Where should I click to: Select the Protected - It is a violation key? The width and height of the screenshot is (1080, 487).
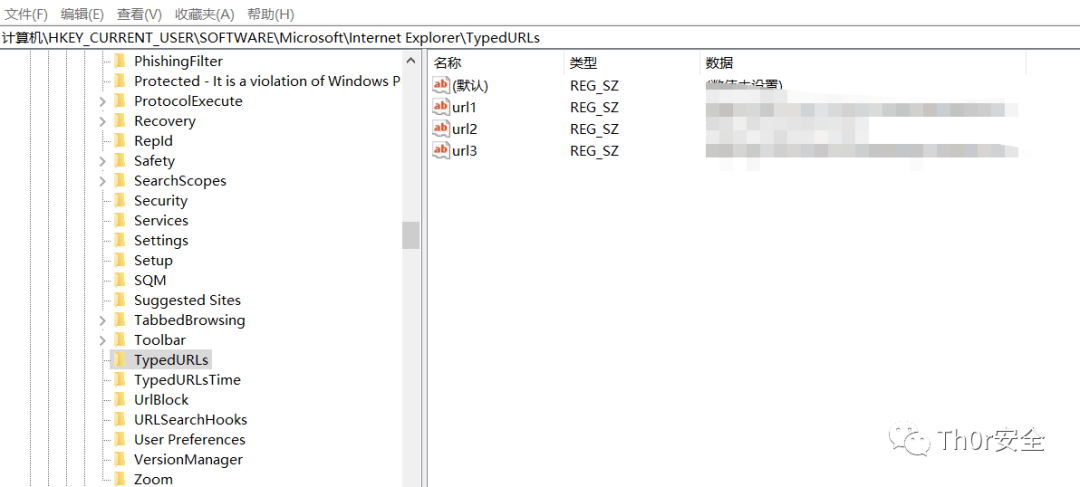coord(267,81)
